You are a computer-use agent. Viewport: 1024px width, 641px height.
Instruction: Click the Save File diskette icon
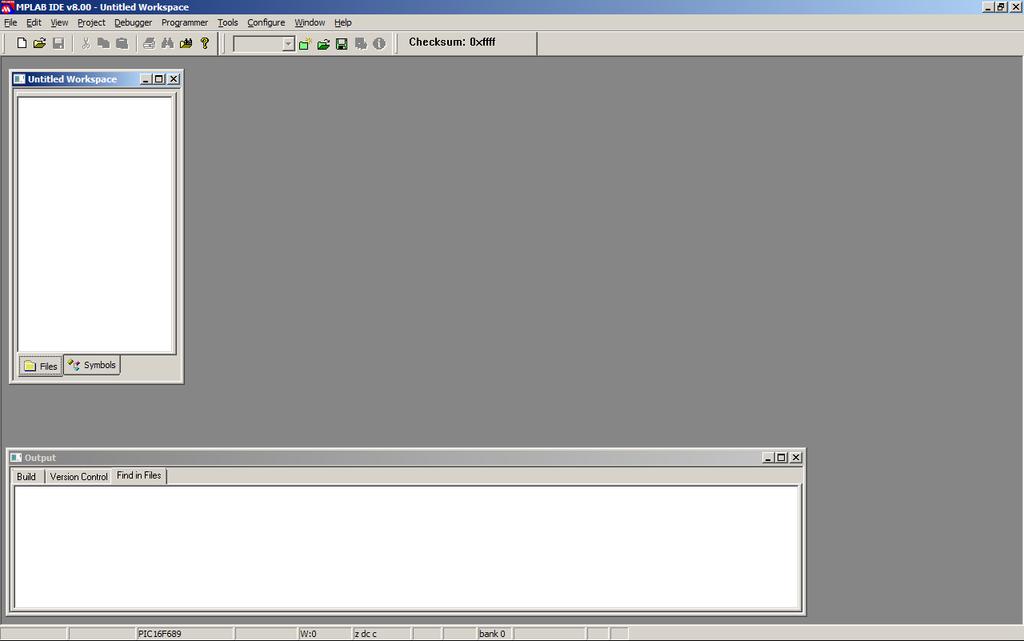pyautogui.click(x=58, y=44)
